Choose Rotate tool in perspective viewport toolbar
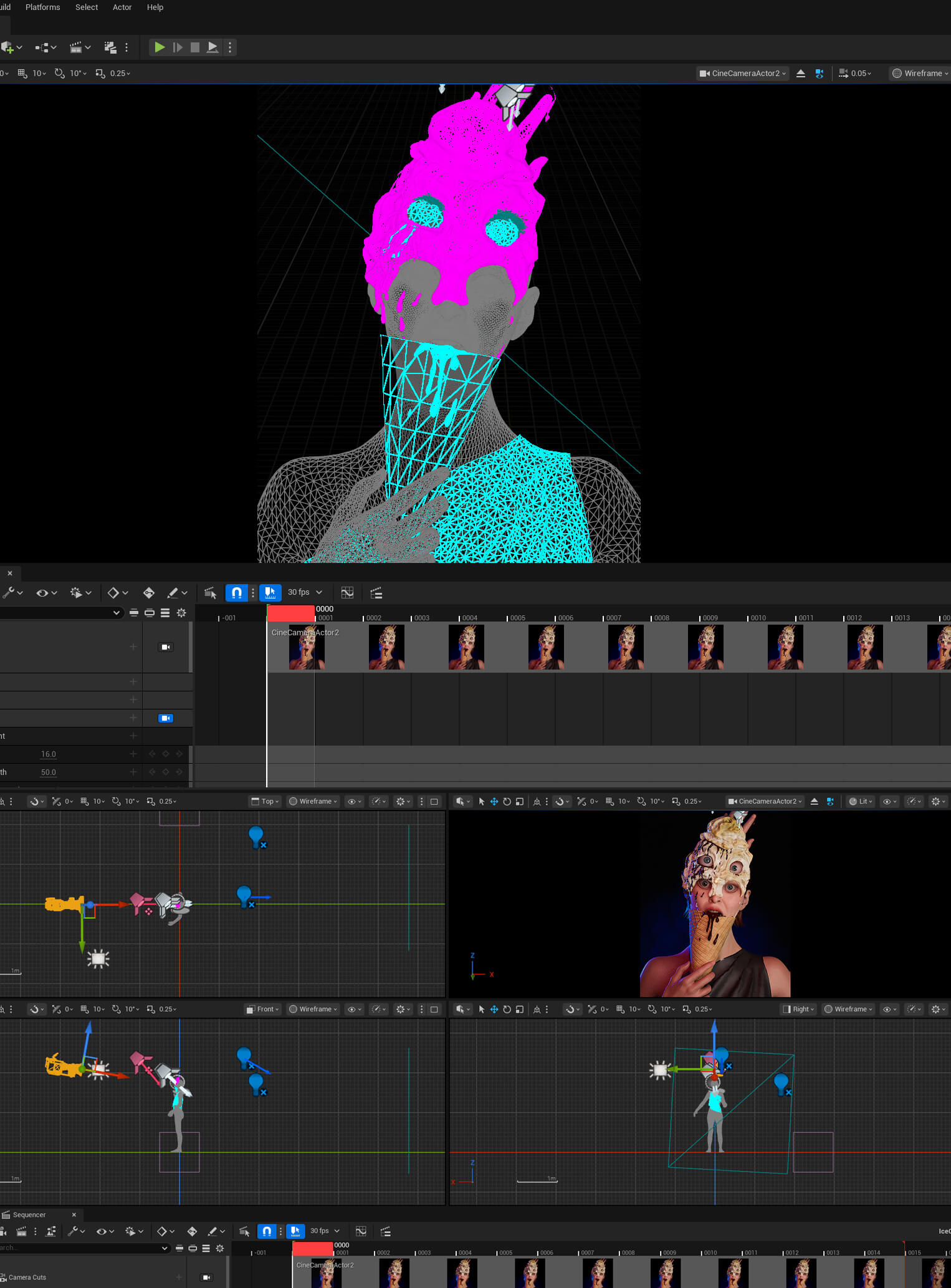951x1288 pixels. coord(507,802)
